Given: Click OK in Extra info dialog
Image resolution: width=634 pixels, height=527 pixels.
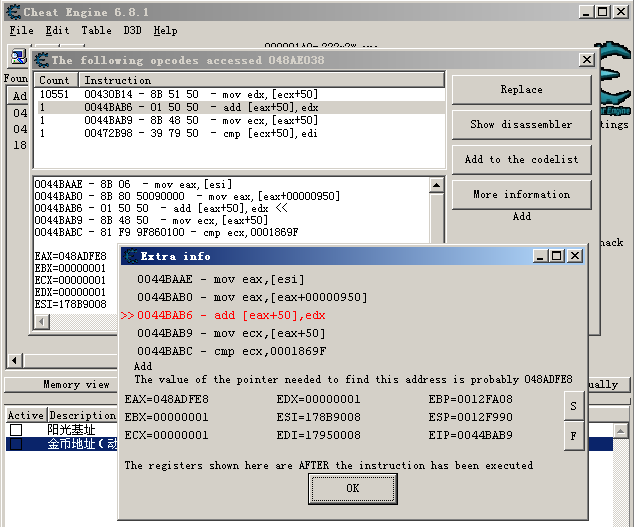Looking at the screenshot, I should pos(353,489).
